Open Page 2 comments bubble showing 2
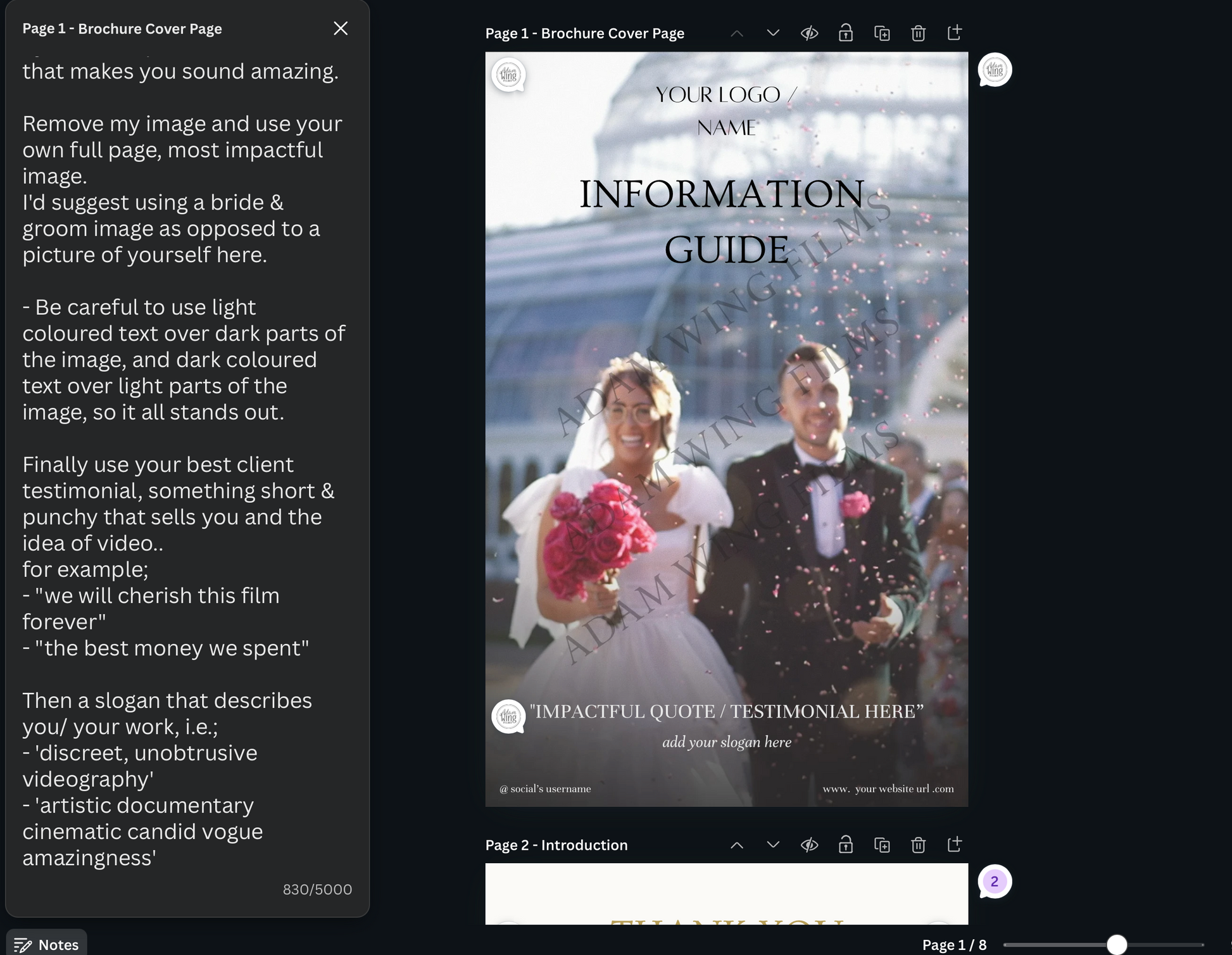The height and width of the screenshot is (955, 1232). (x=995, y=882)
